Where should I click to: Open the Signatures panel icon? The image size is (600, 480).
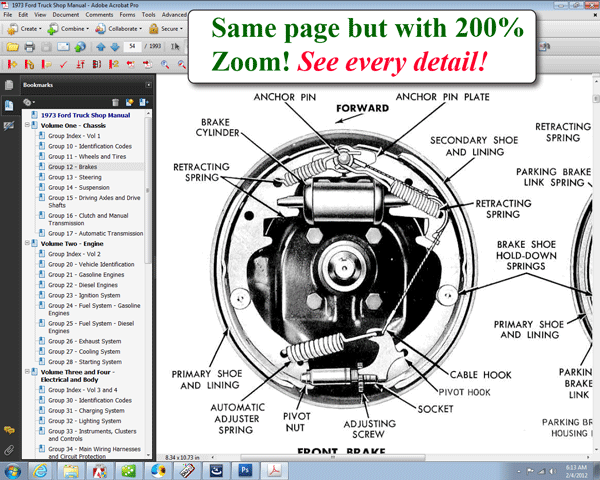pos(9,126)
